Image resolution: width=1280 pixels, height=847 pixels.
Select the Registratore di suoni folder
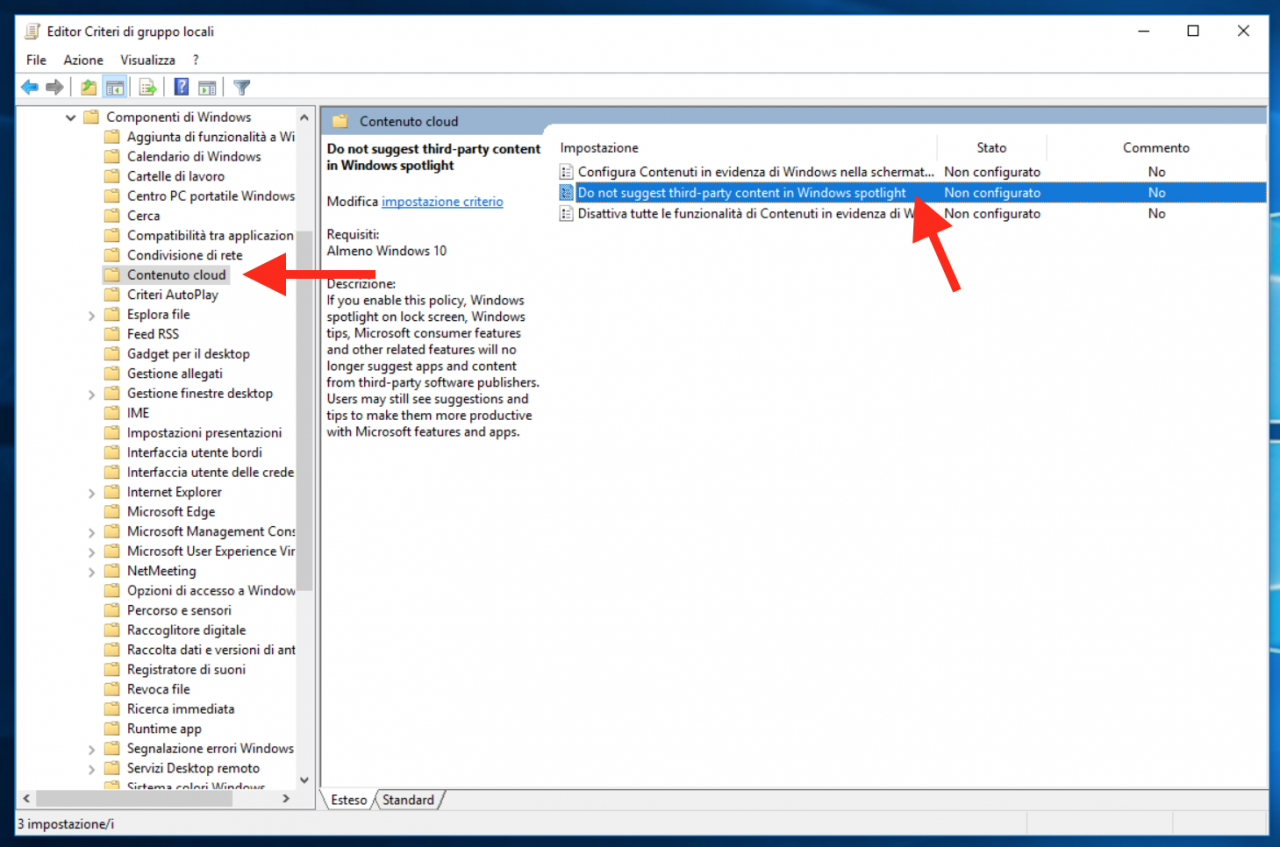coord(186,670)
